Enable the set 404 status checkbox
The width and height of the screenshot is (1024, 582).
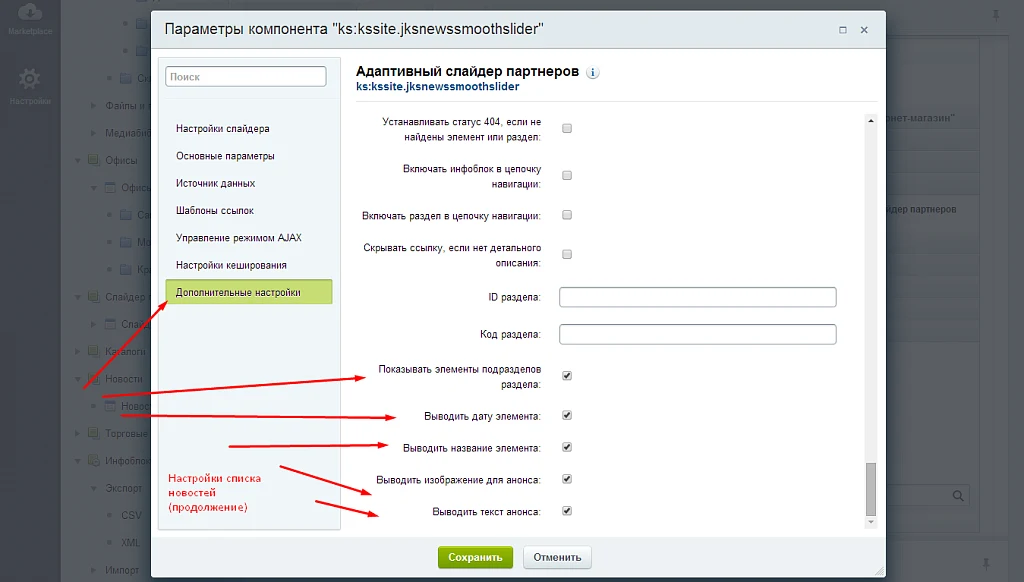pyautogui.click(x=567, y=129)
